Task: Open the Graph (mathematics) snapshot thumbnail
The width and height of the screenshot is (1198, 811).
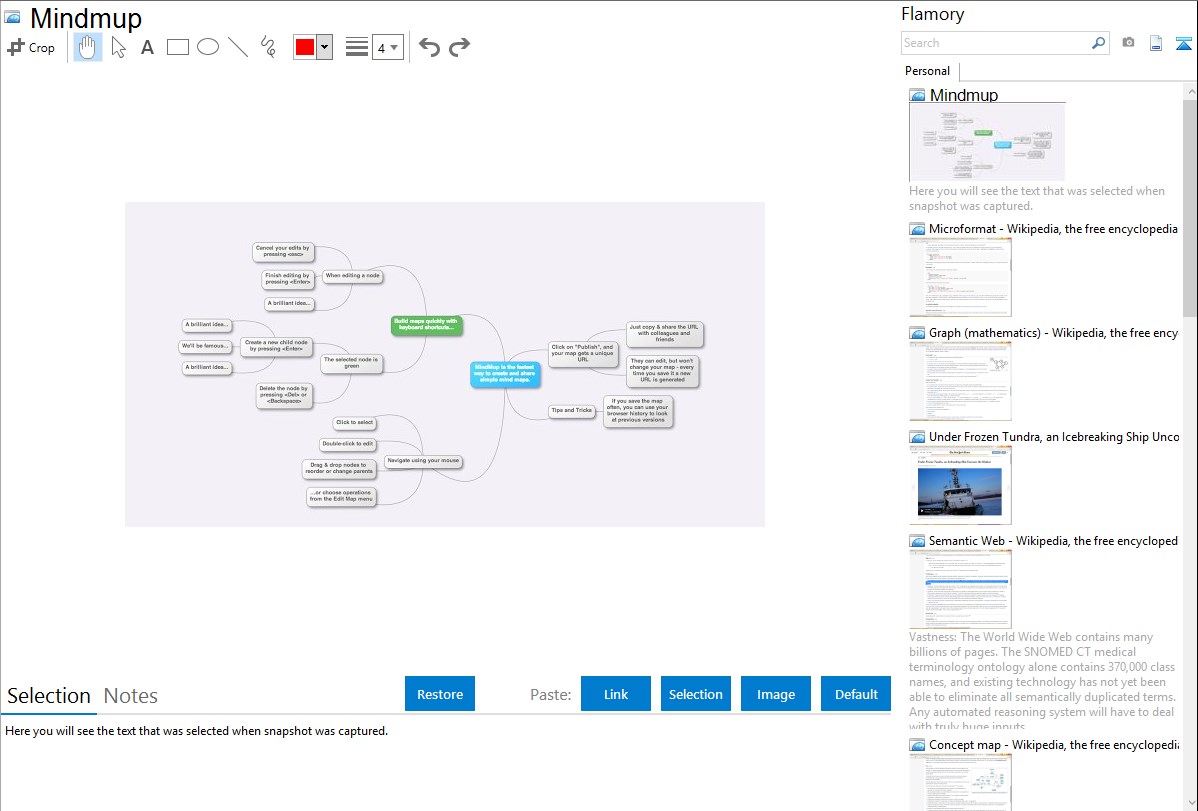Action: point(960,381)
